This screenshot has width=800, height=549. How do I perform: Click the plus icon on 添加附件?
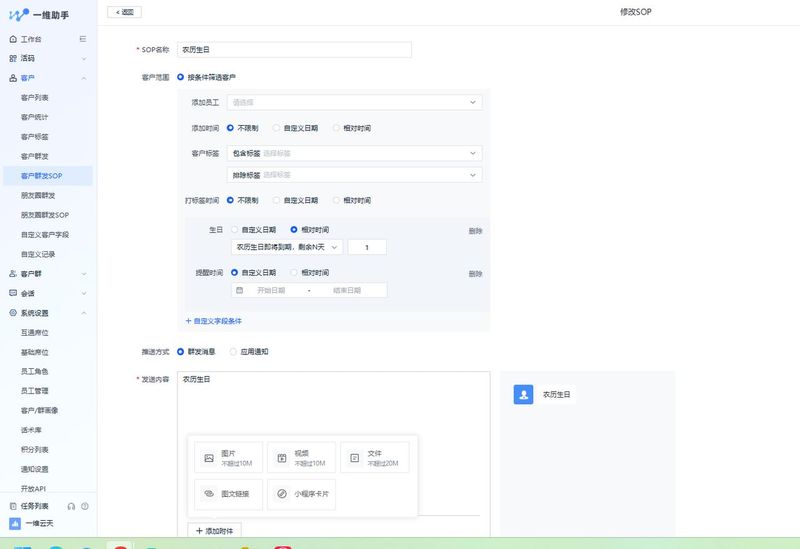click(199, 531)
